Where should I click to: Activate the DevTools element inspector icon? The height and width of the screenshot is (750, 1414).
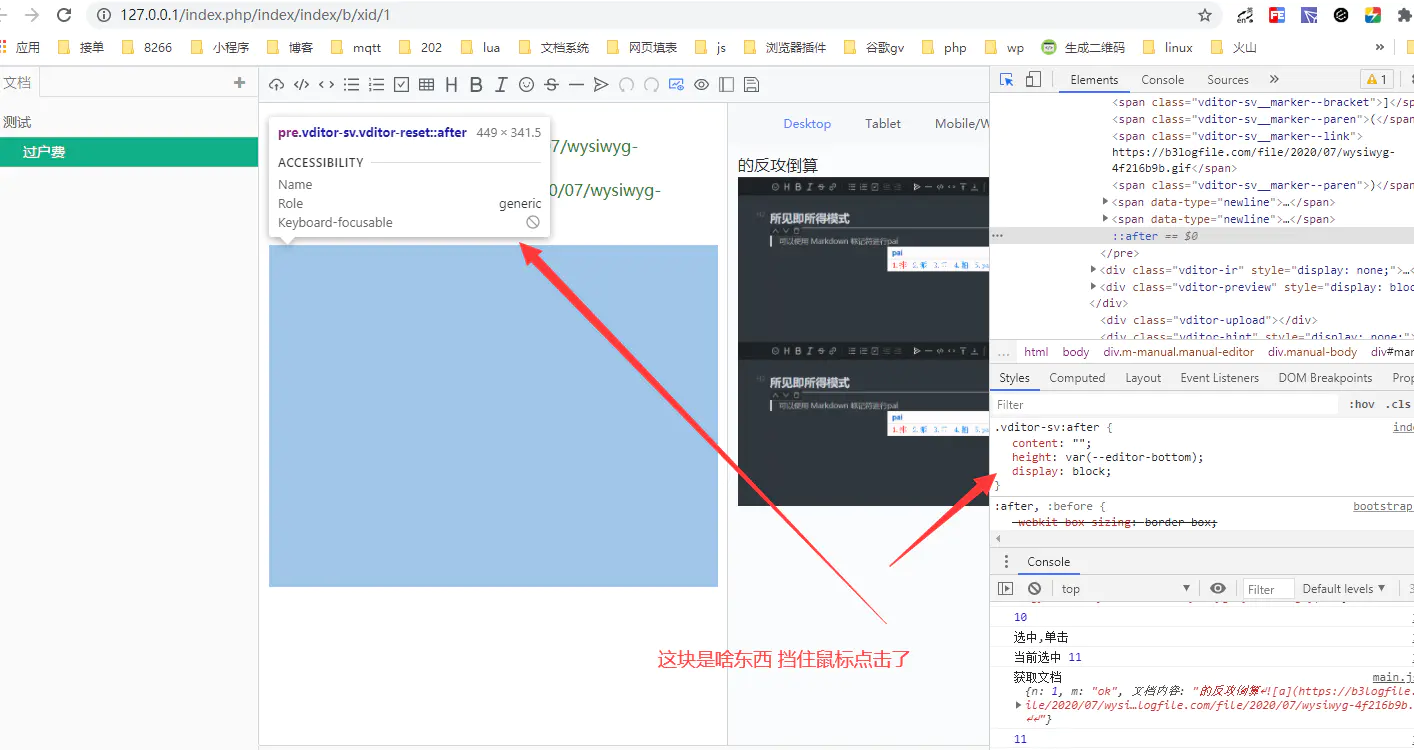(1007, 80)
